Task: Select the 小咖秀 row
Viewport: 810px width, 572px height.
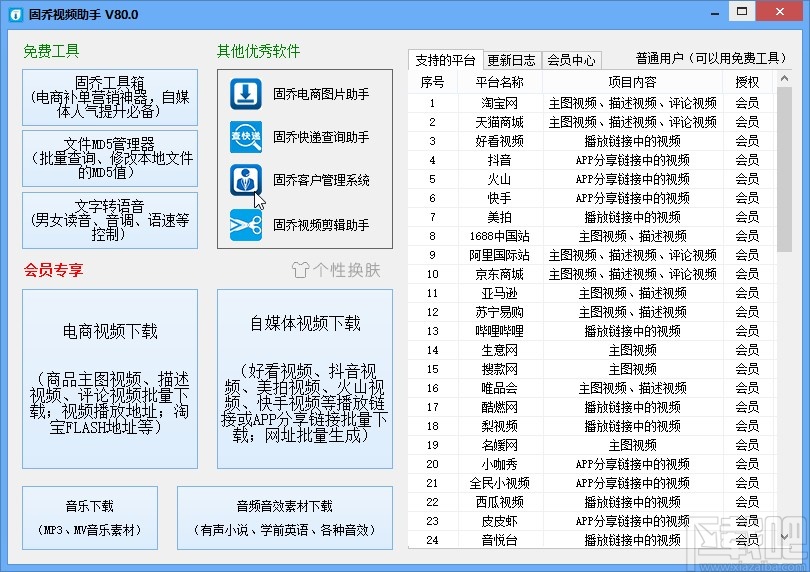Action: pyautogui.click(x=592, y=465)
